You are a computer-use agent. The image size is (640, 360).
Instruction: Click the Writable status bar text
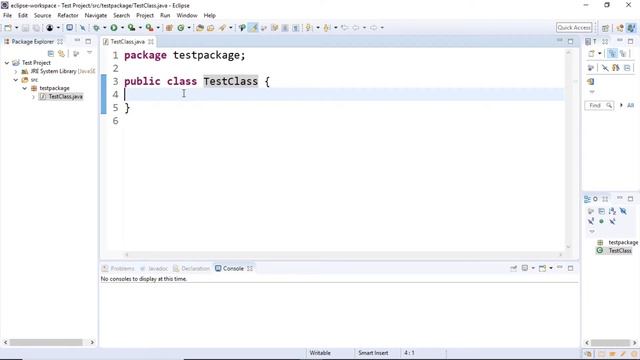coord(320,353)
